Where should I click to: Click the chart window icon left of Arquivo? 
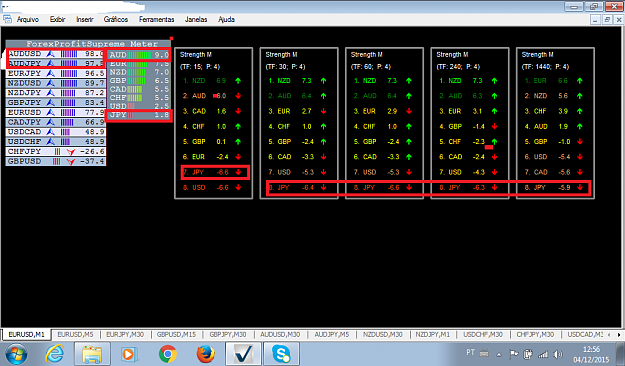coord(8,19)
